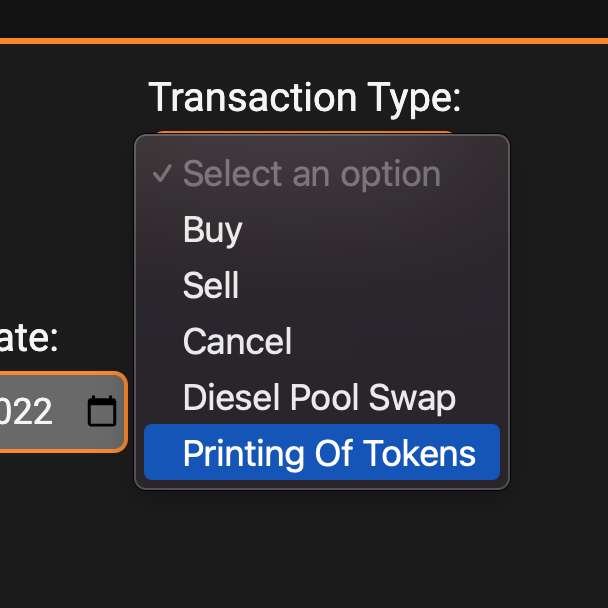The height and width of the screenshot is (608, 608).
Task: Show the calendar popup for the date
Action: (x=102, y=411)
